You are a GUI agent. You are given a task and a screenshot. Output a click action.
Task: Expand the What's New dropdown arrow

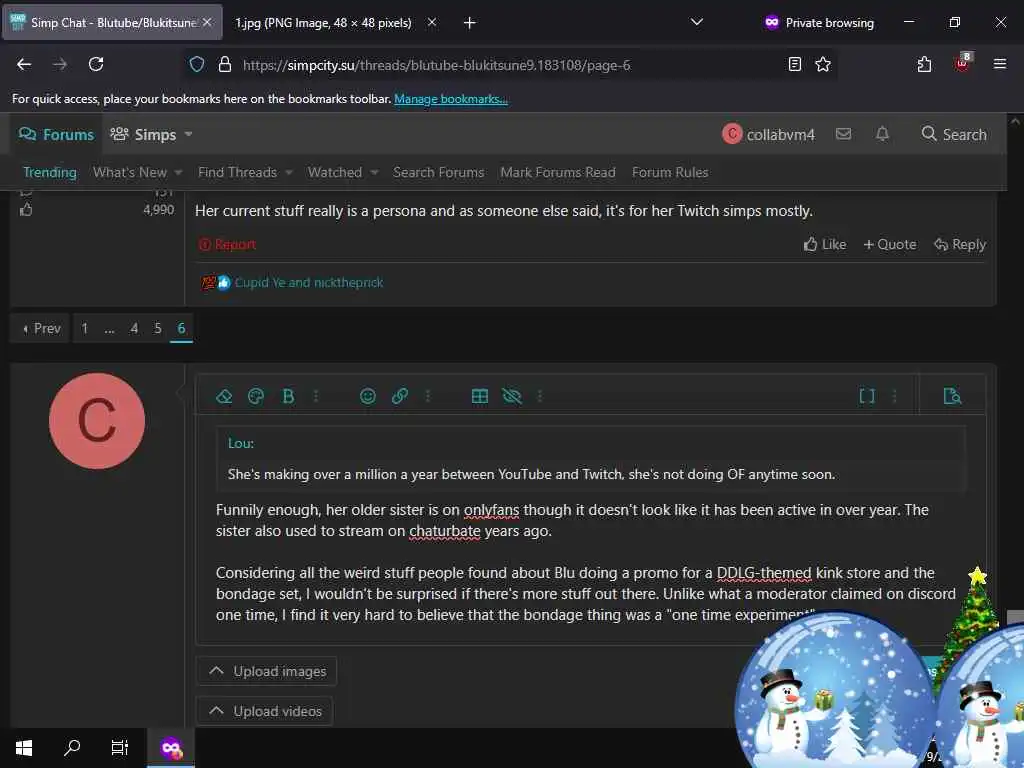178,172
